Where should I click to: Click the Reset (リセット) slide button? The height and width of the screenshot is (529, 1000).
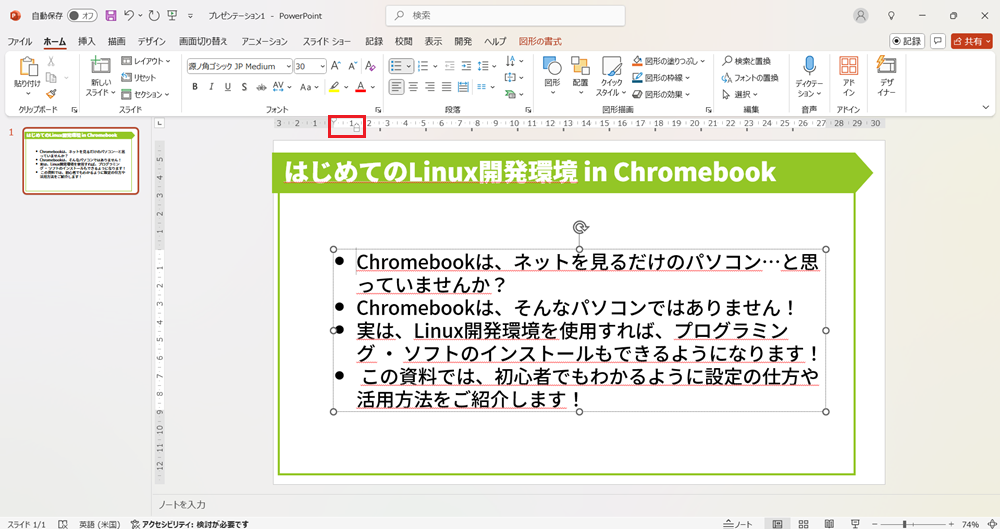point(139,77)
